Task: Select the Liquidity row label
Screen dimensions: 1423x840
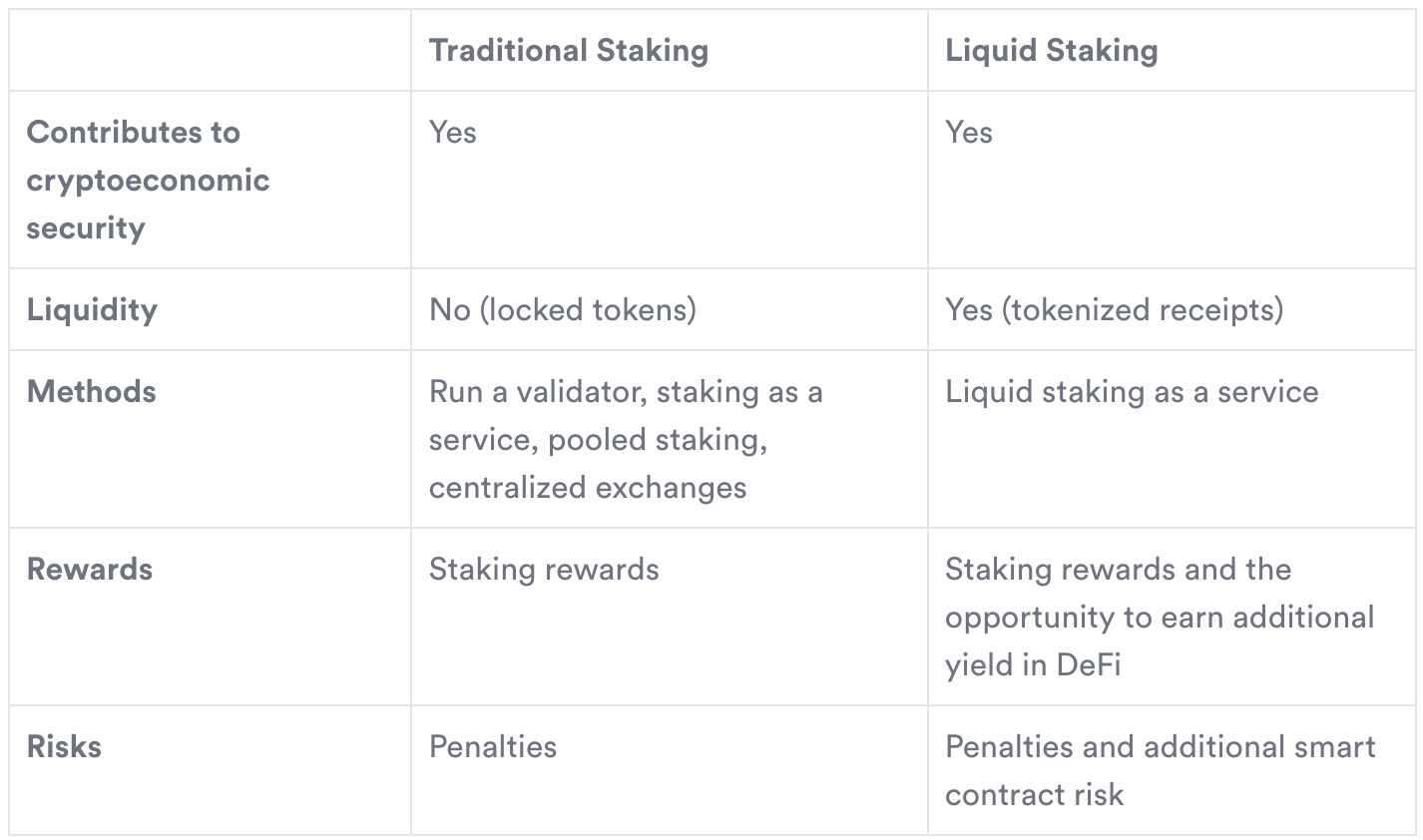Action: (x=92, y=309)
